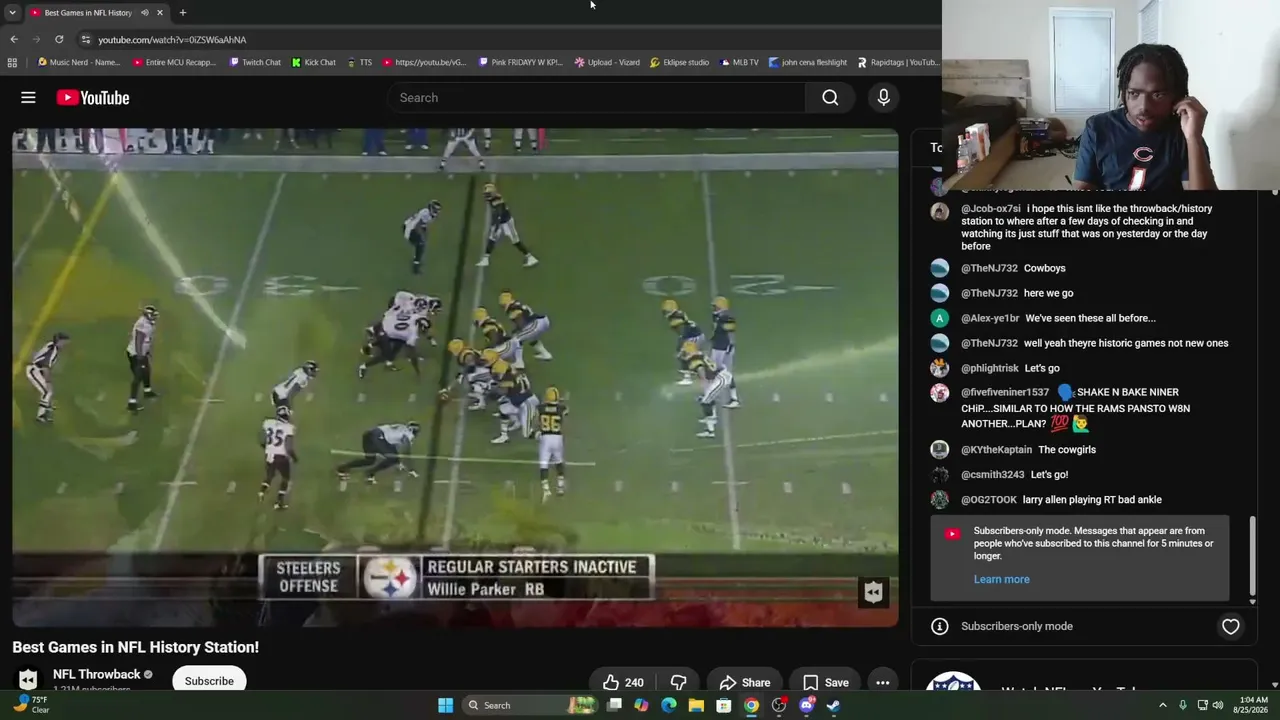Open more actions menu under the video
This screenshot has height=720, width=1280.
click(x=882, y=682)
